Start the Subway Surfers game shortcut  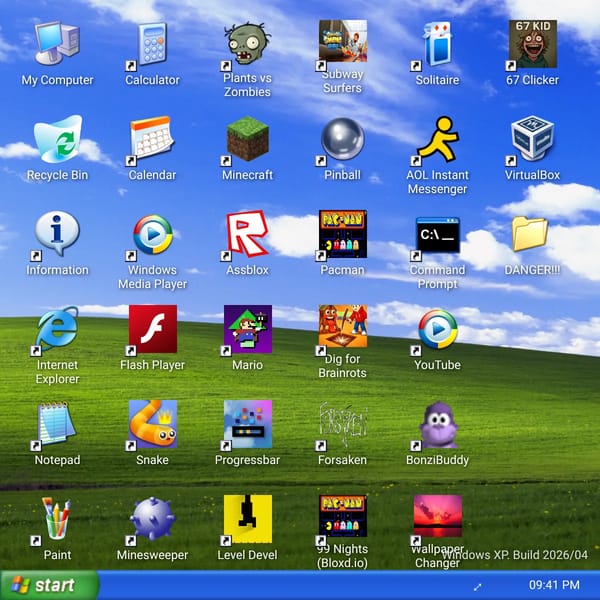pos(343,41)
